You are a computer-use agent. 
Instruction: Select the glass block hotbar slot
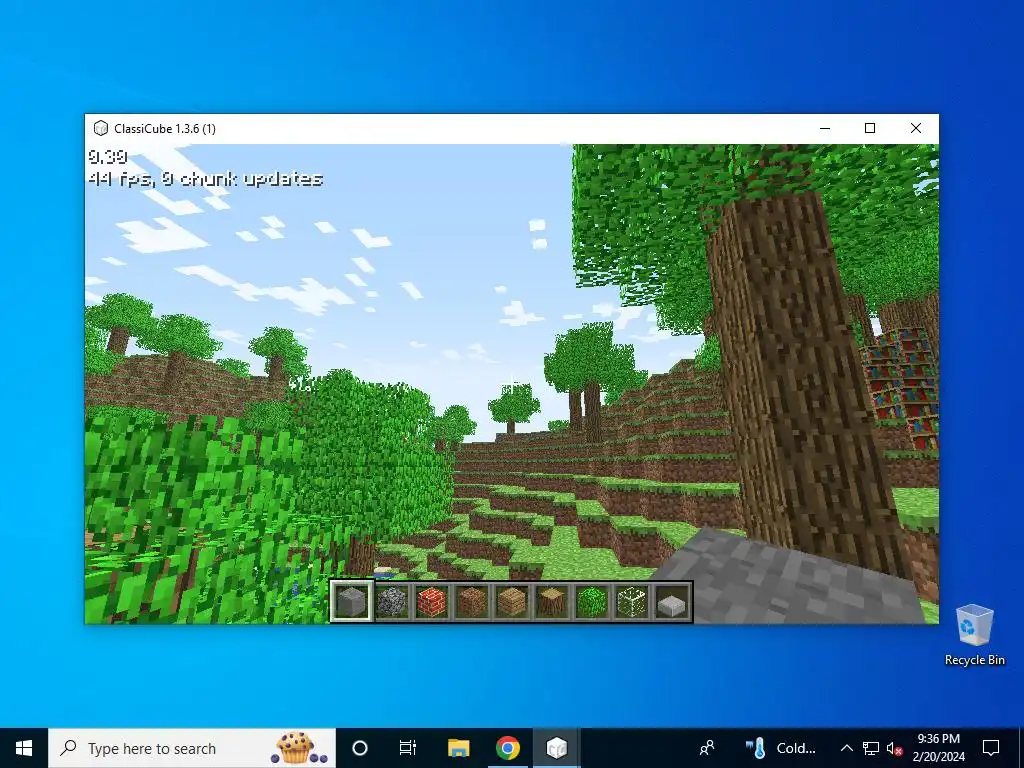click(632, 601)
